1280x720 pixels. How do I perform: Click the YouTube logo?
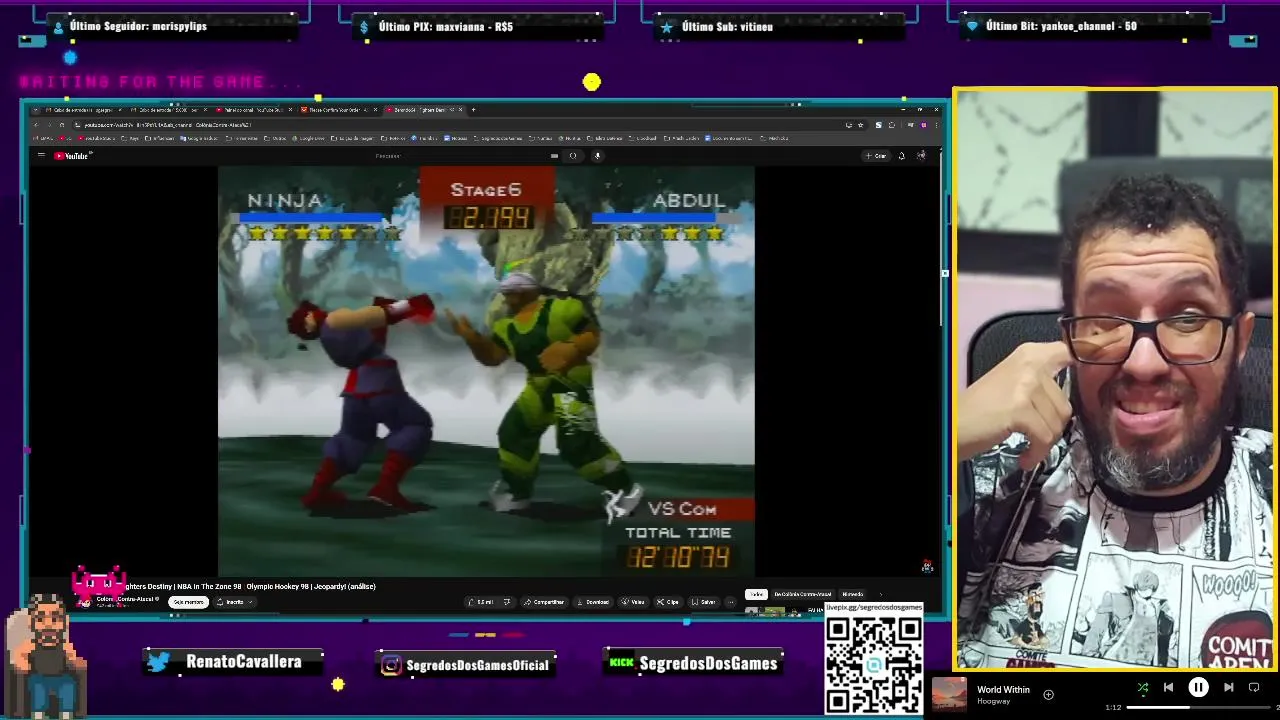click(72, 155)
